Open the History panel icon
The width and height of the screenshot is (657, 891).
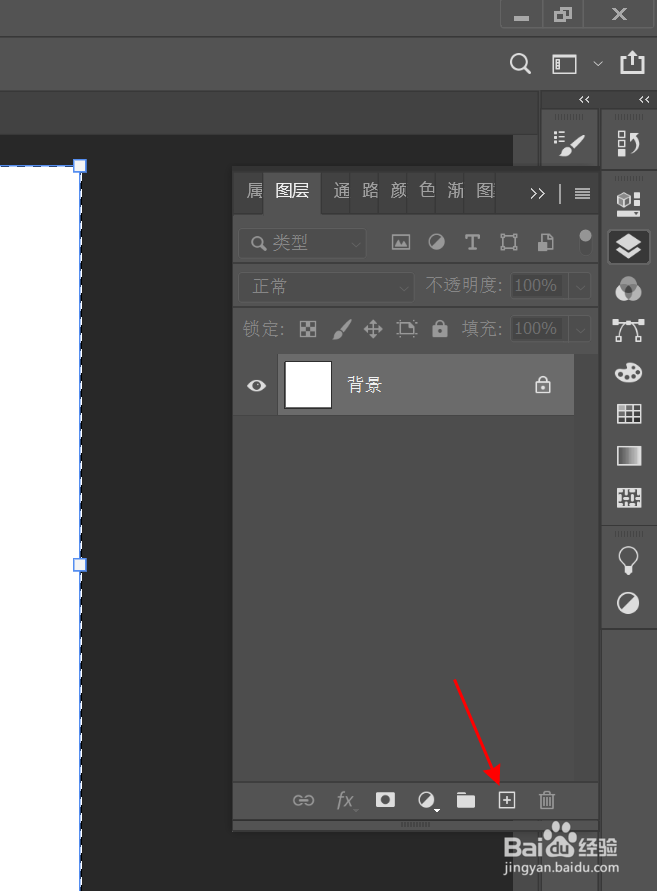pos(629,143)
